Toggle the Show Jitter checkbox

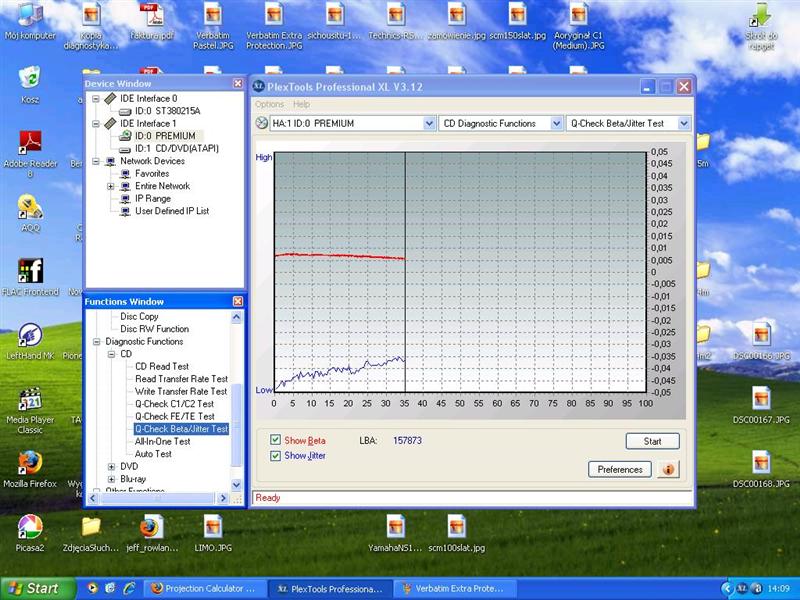276,455
